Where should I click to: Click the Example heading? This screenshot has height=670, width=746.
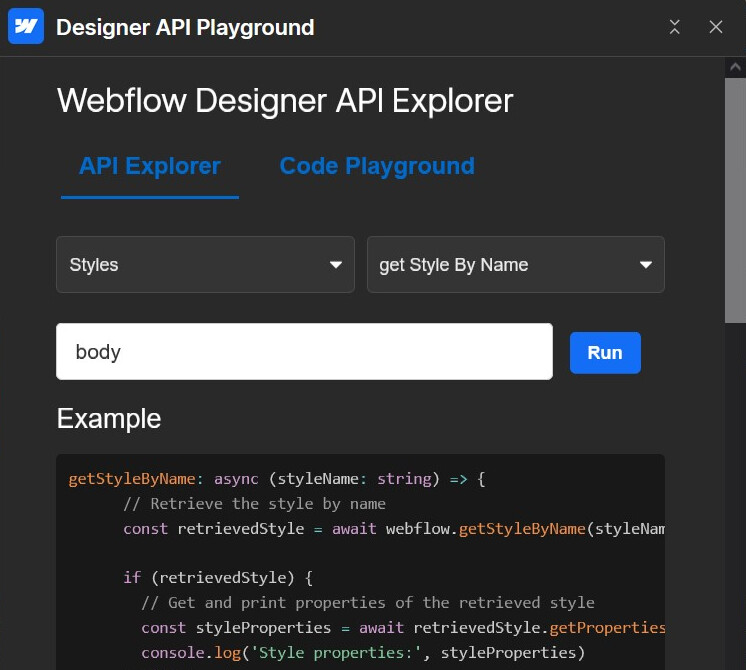click(x=109, y=419)
